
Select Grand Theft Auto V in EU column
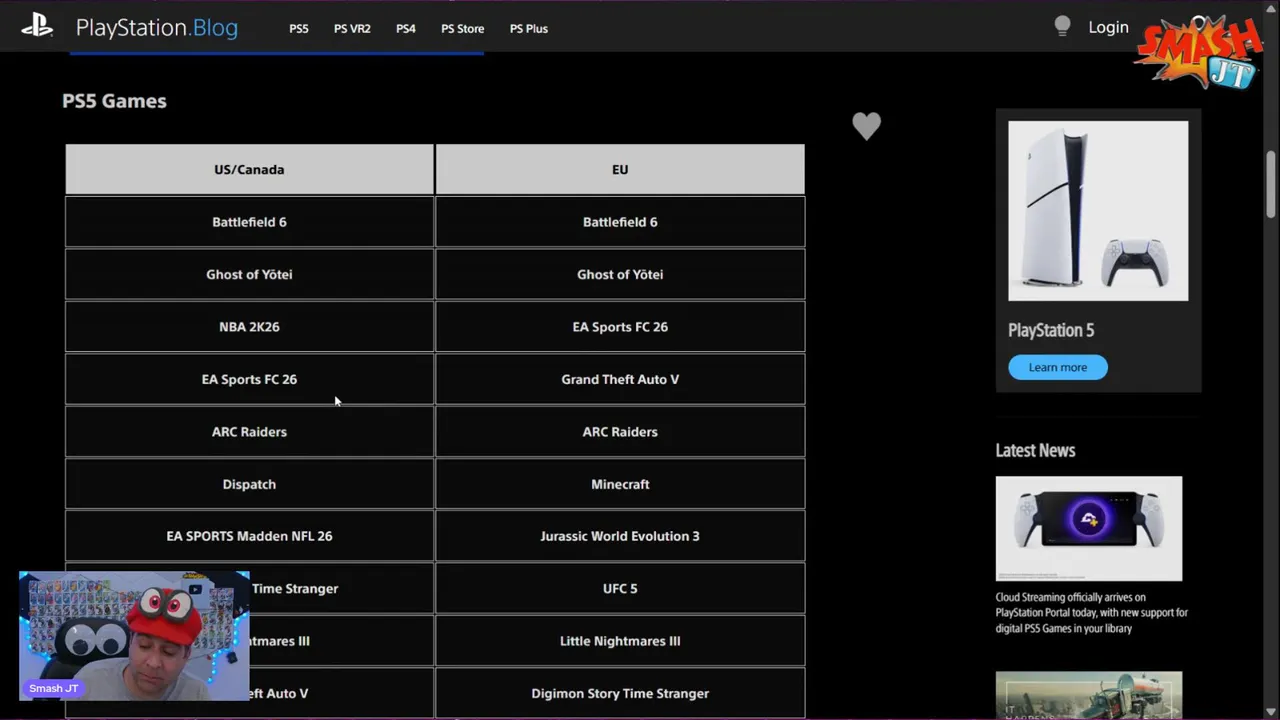620,379
